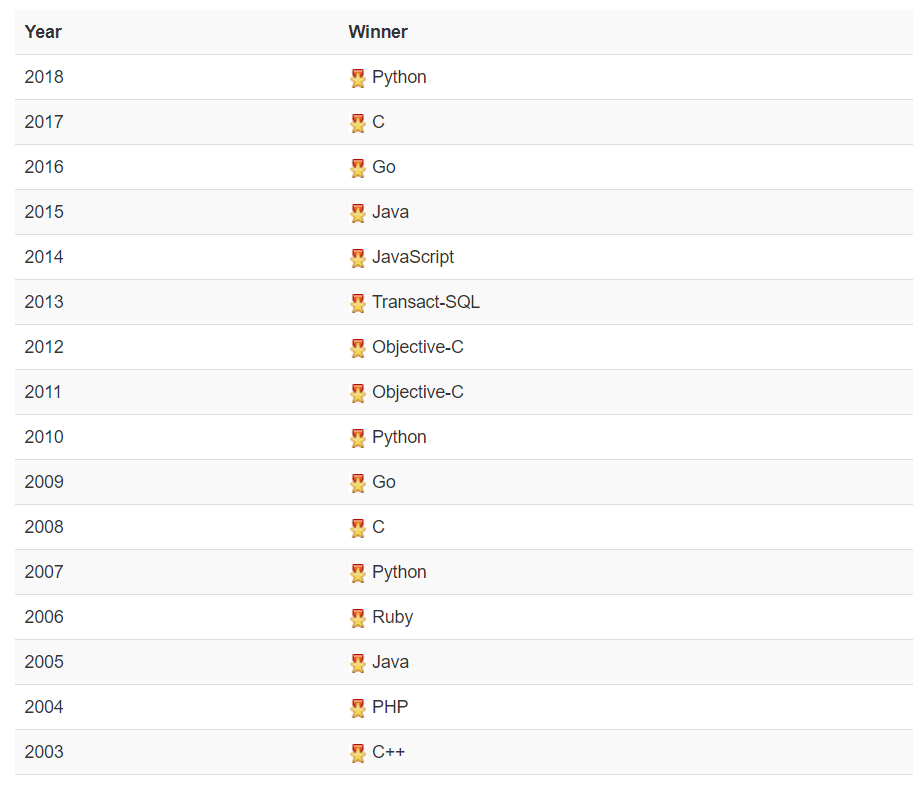
Task: Select the 2005 year cell
Action: [x=44, y=662]
